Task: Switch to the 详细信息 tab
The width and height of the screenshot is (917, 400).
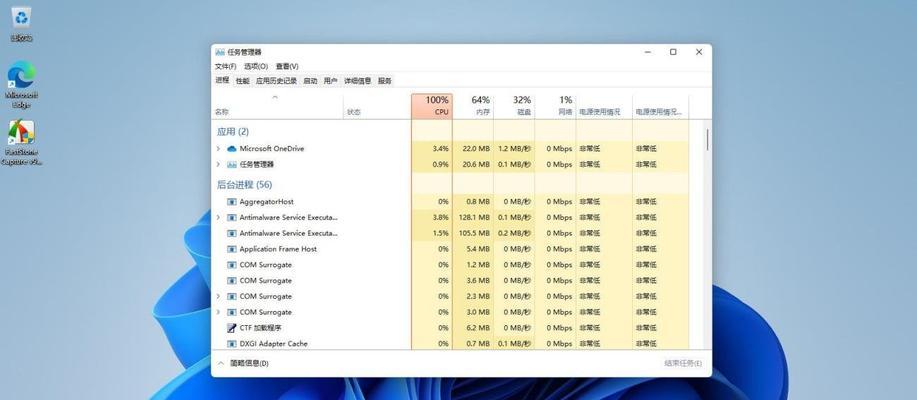Action: click(358, 81)
